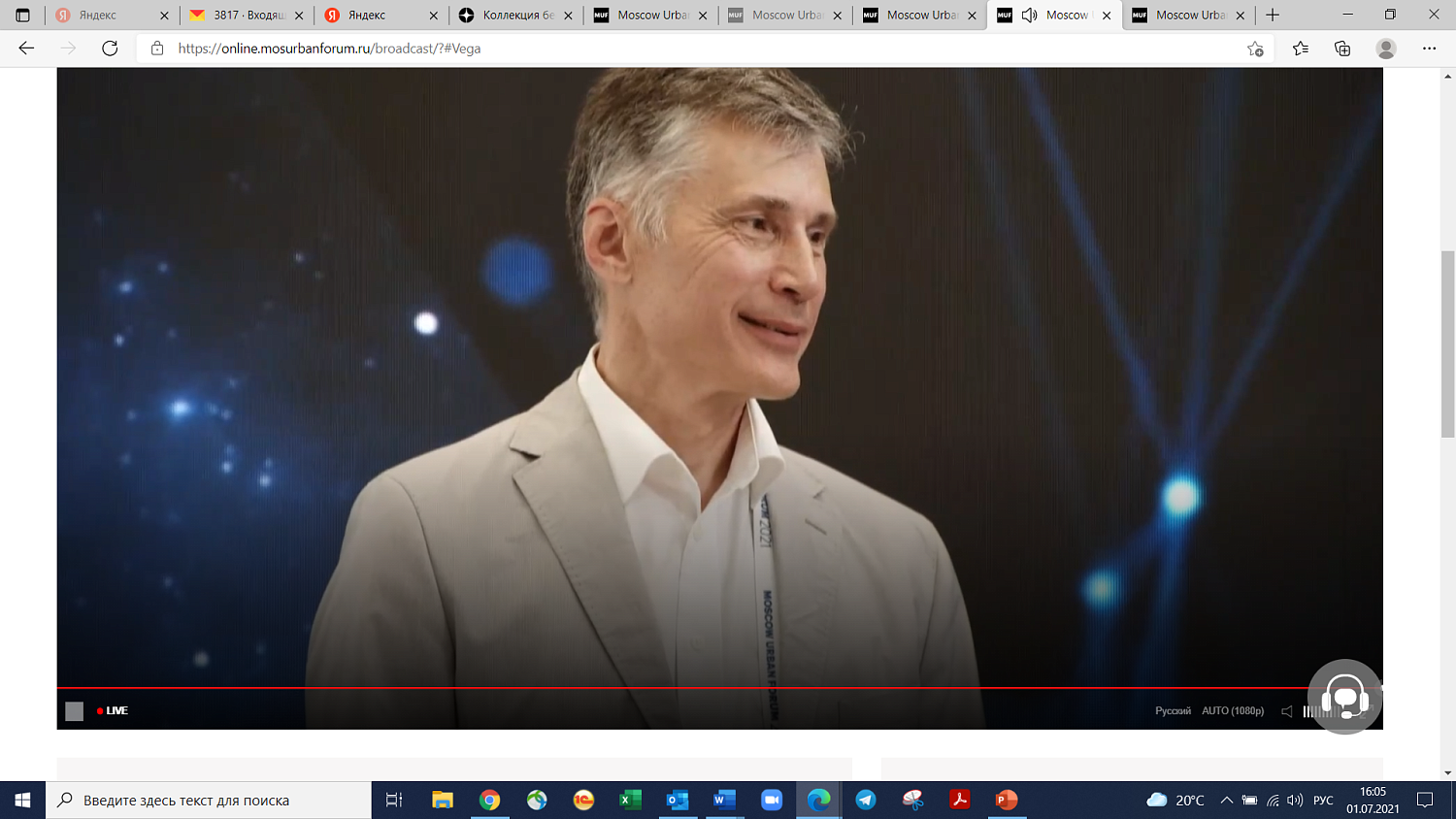This screenshot has height=819, width=1456.
Task: Stop the live broadcast playback
Action: (75, 711)
